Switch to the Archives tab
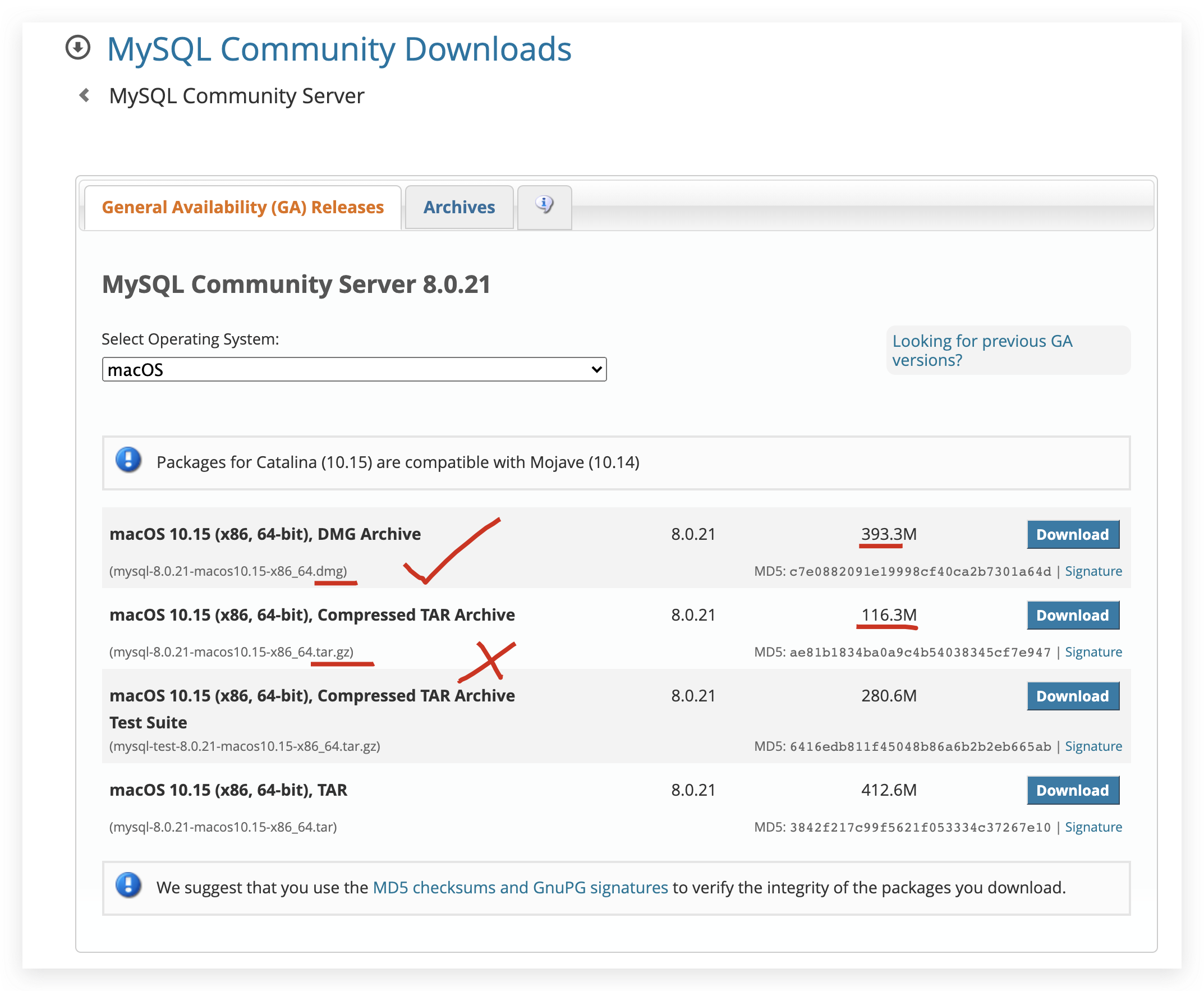This screenshot has height=991, width=1204. 459,207
